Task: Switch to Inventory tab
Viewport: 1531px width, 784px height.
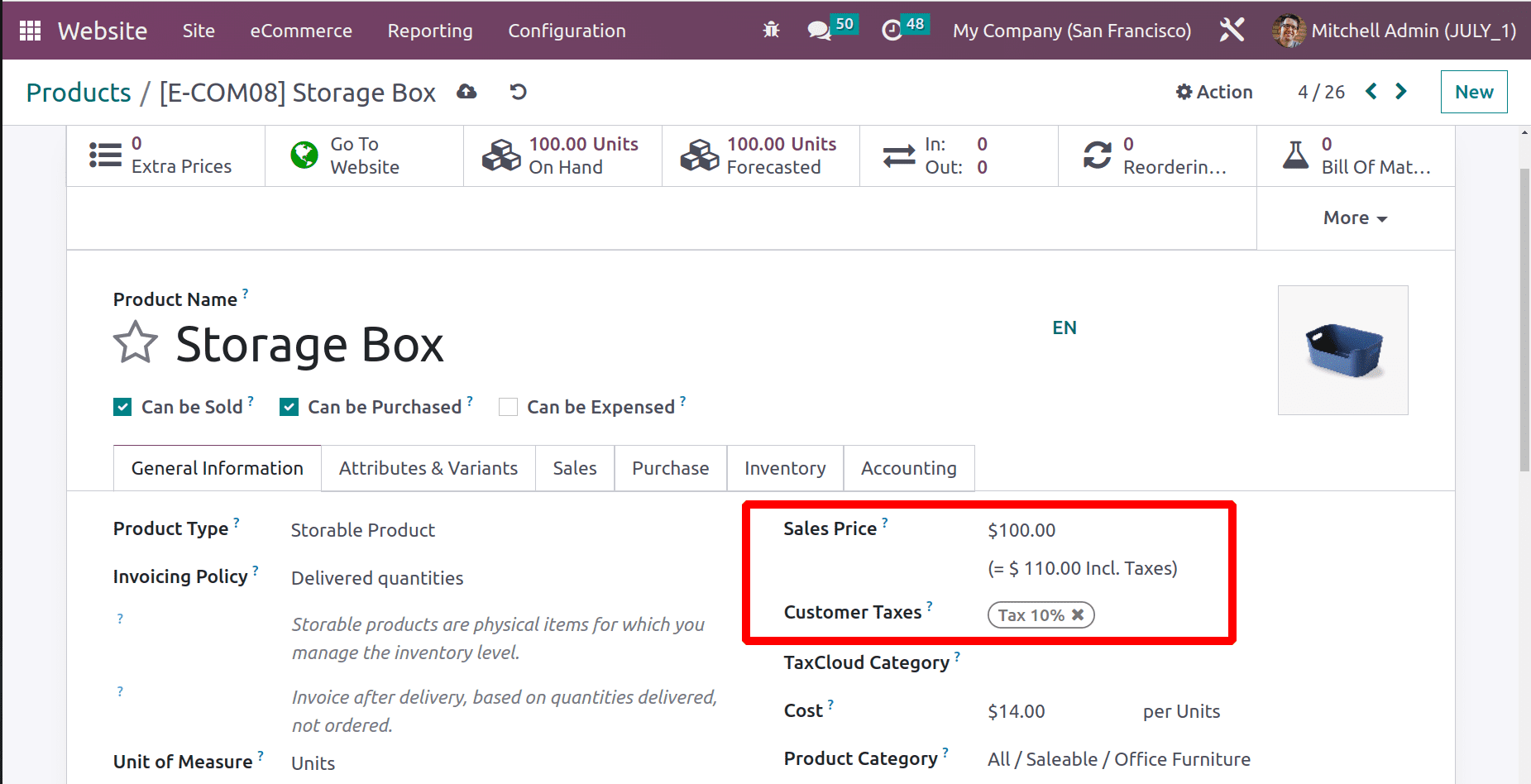Action: click(785, 468)
